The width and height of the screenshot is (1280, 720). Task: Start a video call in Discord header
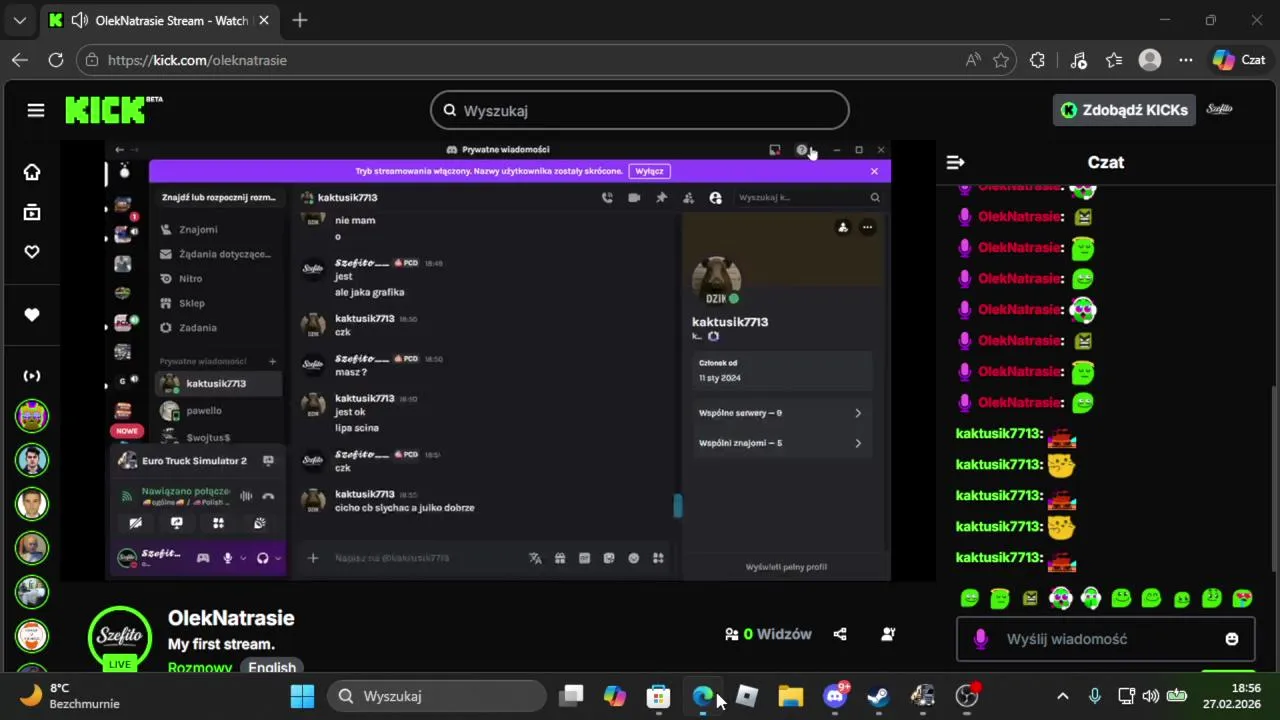point(634,198)
